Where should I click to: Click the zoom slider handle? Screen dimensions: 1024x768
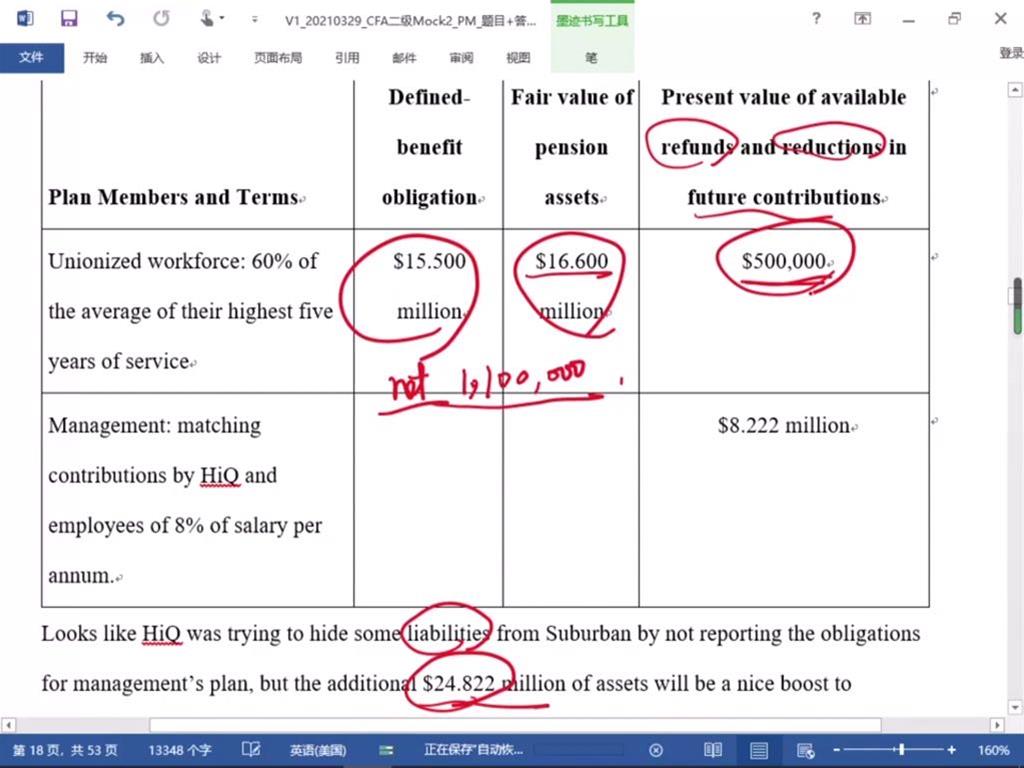click(901, 750)
